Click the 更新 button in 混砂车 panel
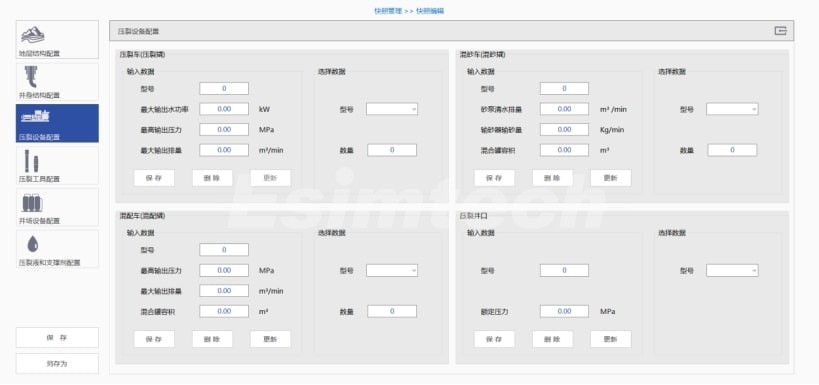Image resolution: width=819 pixels, height=385 pixels. click(x=611, y=178)
